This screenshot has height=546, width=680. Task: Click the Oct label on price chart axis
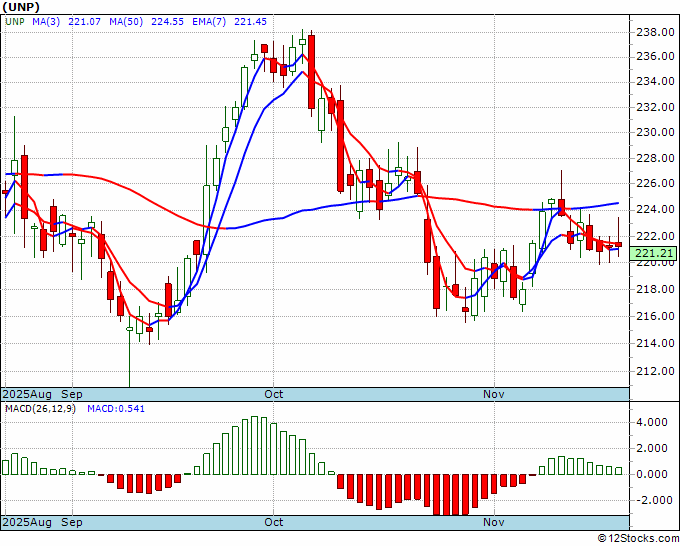(x=274, y=394)
